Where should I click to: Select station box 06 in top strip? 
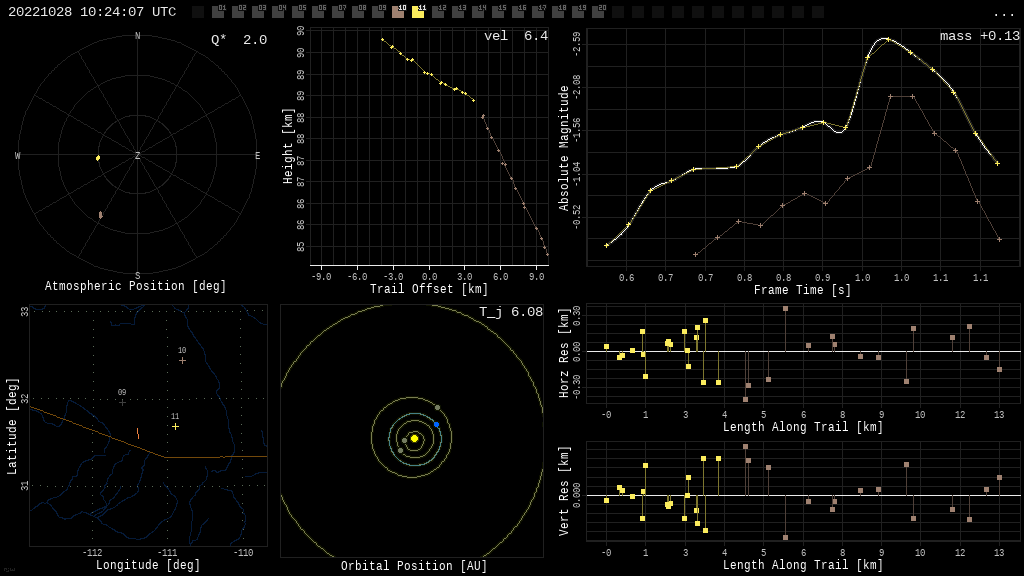click(x=318, y=12)
